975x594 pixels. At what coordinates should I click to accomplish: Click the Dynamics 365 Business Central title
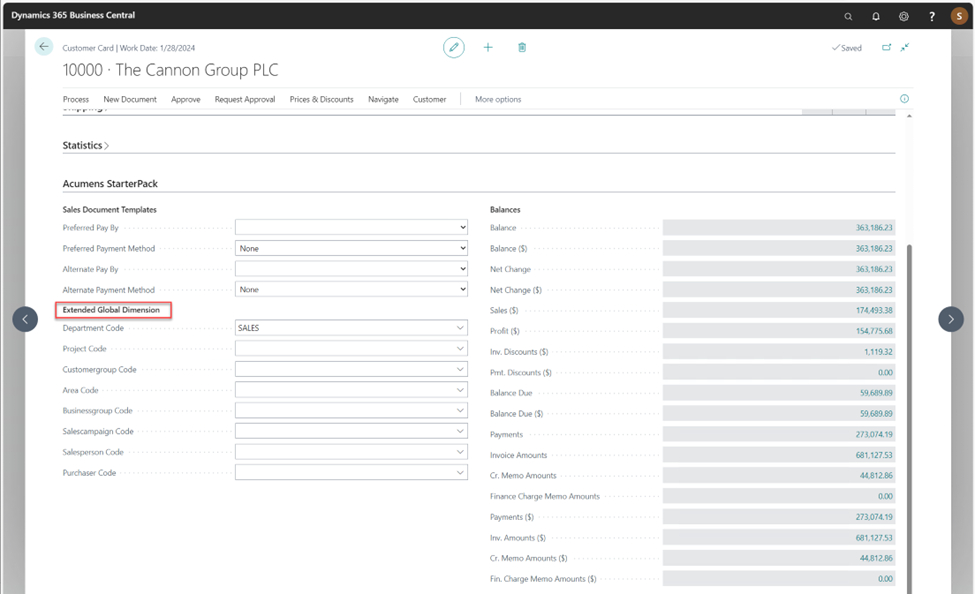pyautogui.click(x=73, y=15)
